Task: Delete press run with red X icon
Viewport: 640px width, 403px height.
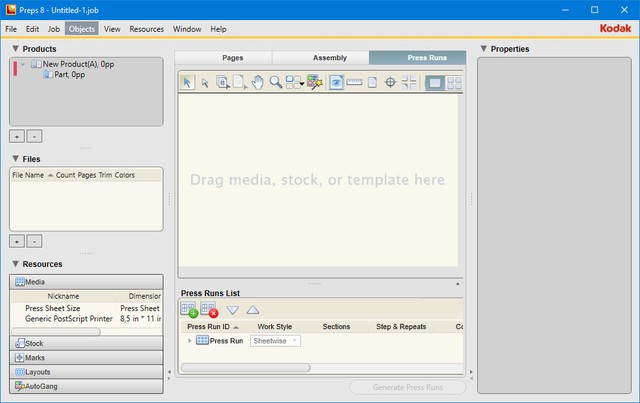Action: coord(209,310)
